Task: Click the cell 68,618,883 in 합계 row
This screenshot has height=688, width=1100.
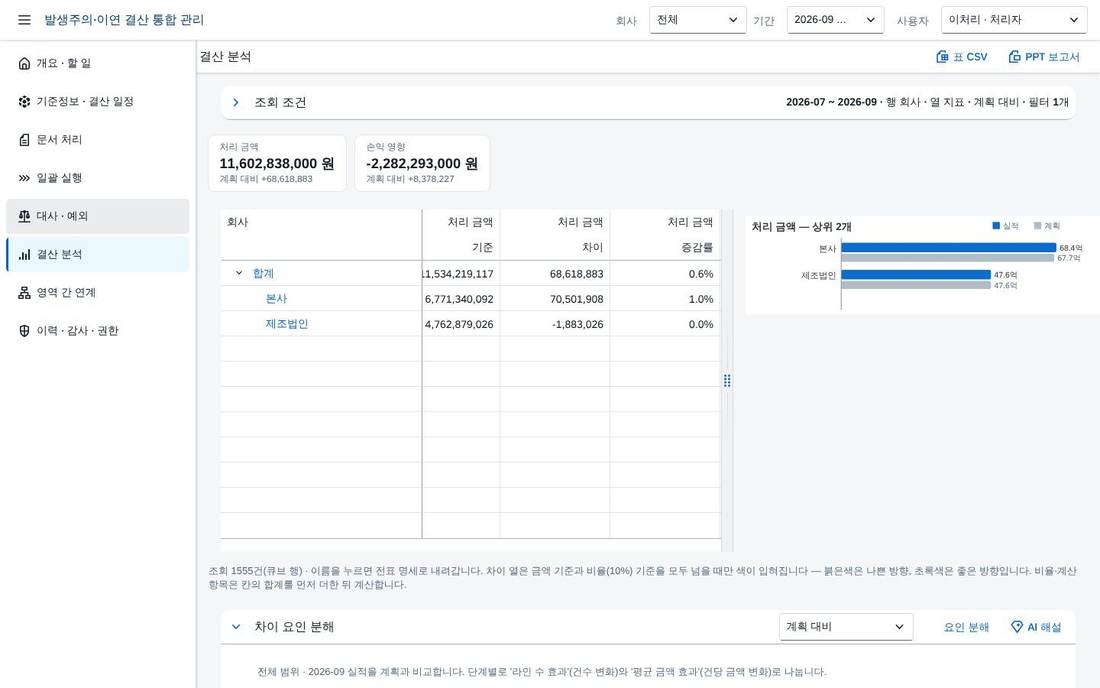Action: click(x=555, y=274)
